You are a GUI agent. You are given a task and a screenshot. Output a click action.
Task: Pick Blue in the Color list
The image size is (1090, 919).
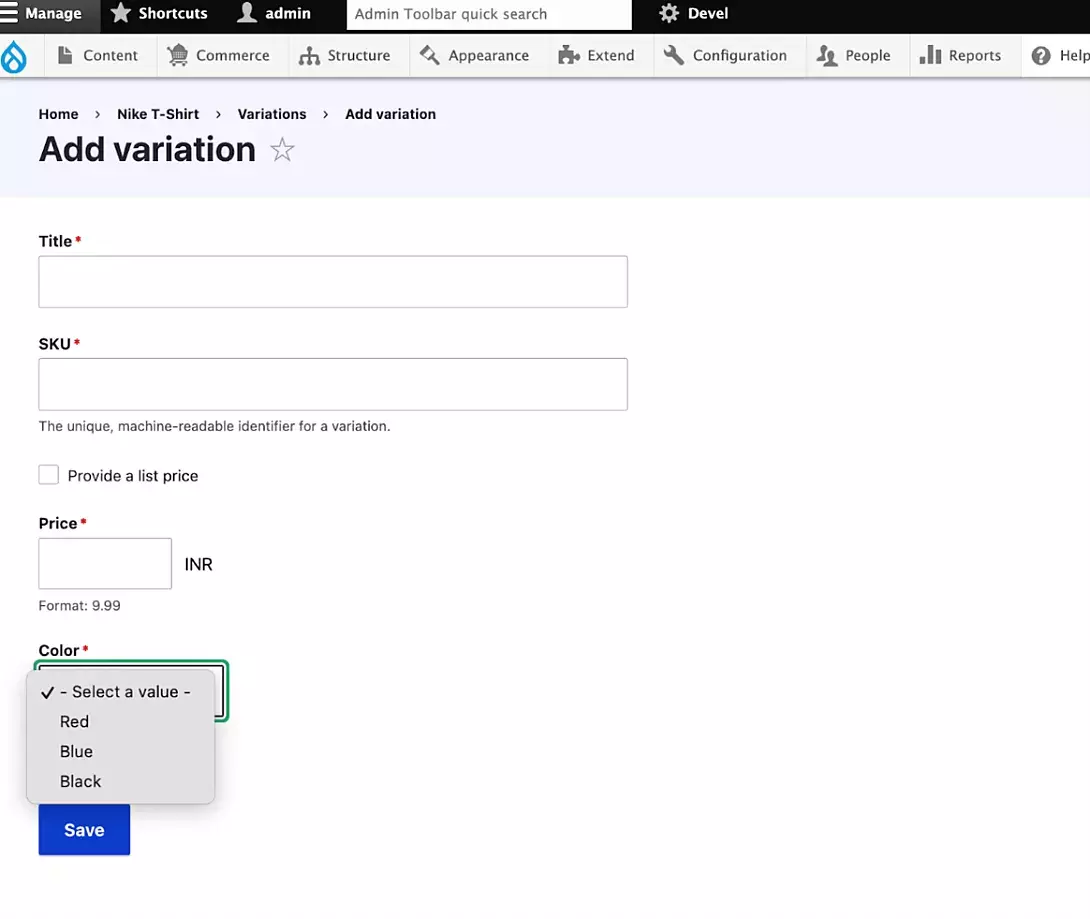point(75,751)
